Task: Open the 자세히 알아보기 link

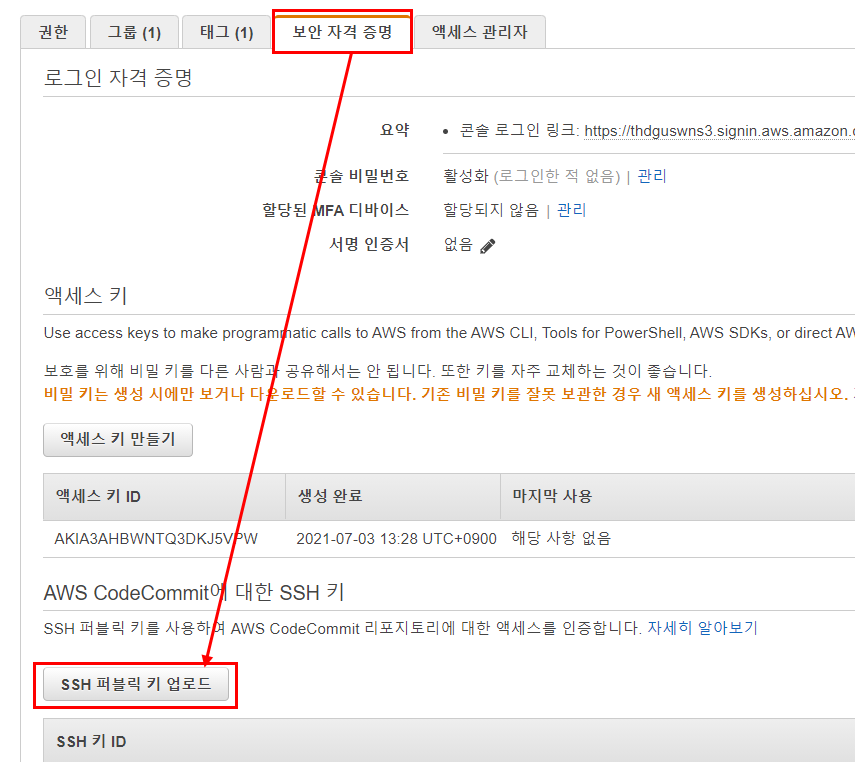Action: 702,628
